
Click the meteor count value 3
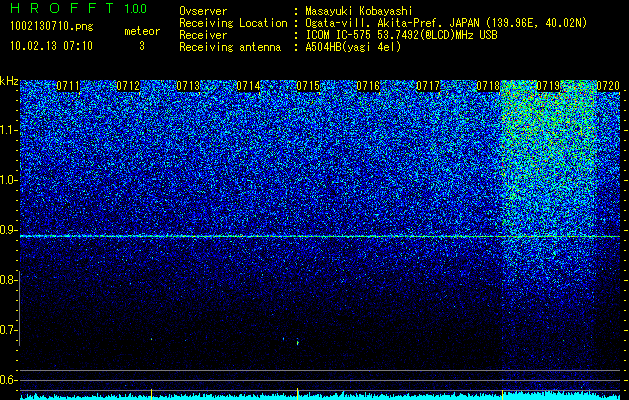tap(142, 46)
